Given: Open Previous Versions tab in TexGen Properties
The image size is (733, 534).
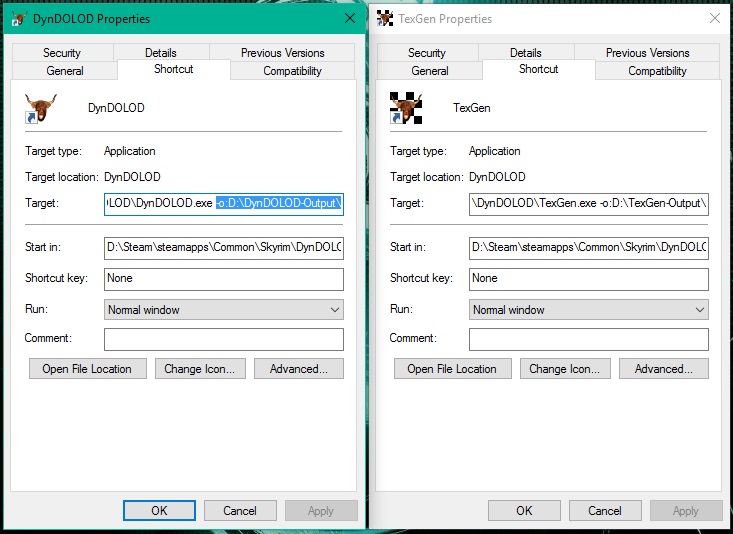Looking at the screenshot, I should 647,52.
